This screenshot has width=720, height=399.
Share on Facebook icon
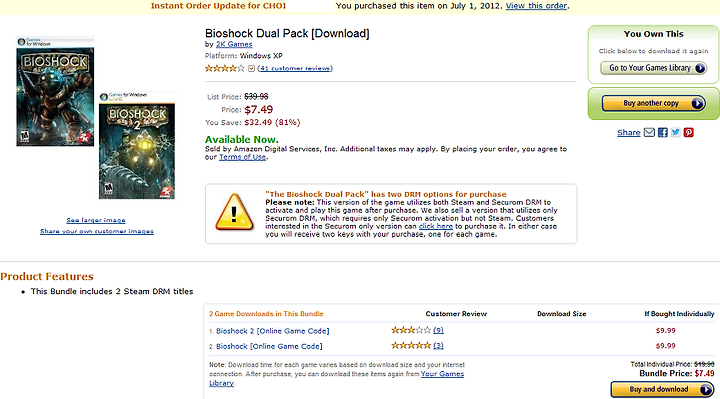(663, 133)
